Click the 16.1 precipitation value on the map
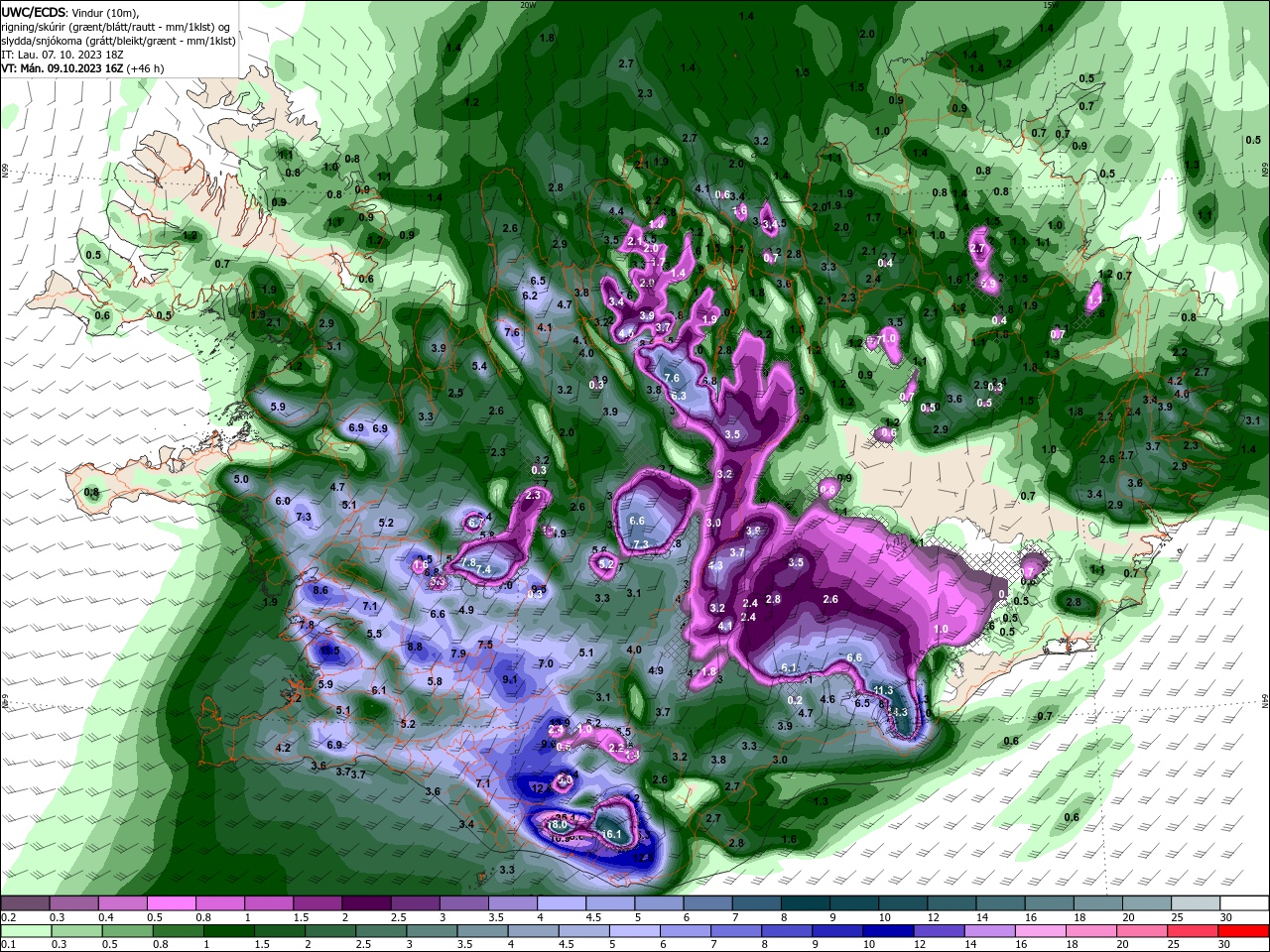This screenshot has width=1270, height=952. (x=611, y=835)
